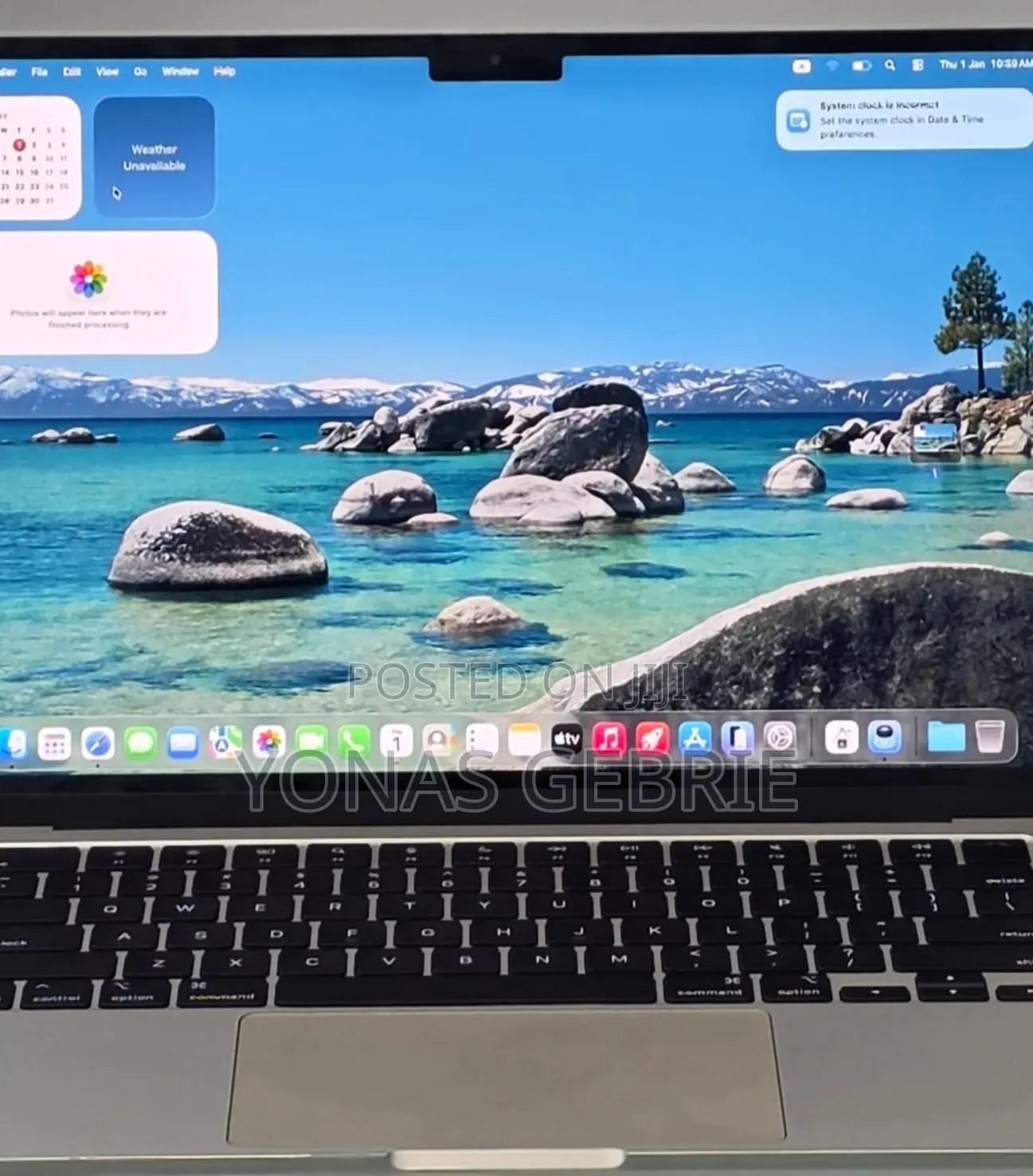
Task: Click the Photos widget on the desktop
Action: (x=108, y=292)
